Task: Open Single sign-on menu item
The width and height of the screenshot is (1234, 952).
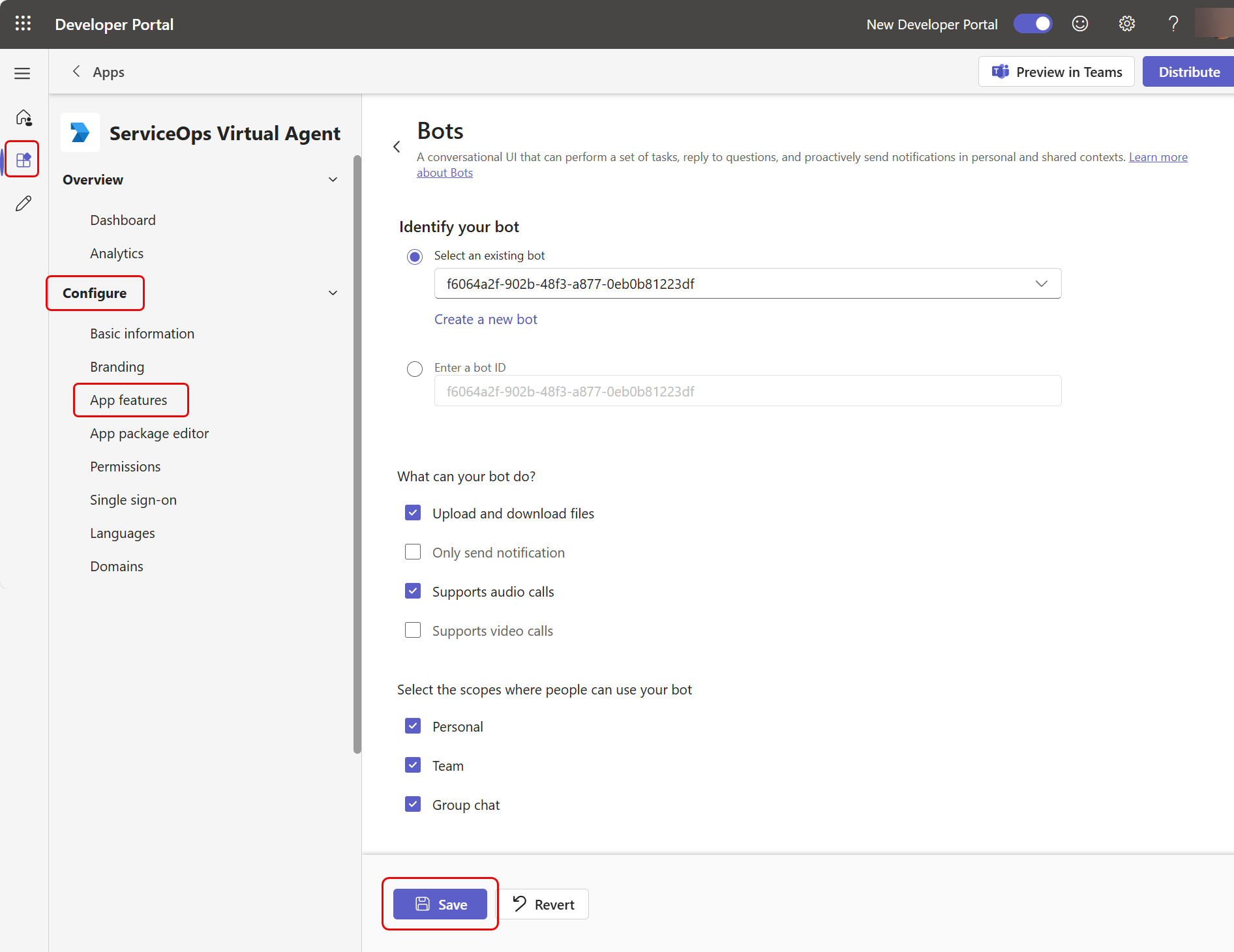Action: [x=133, y=500]
